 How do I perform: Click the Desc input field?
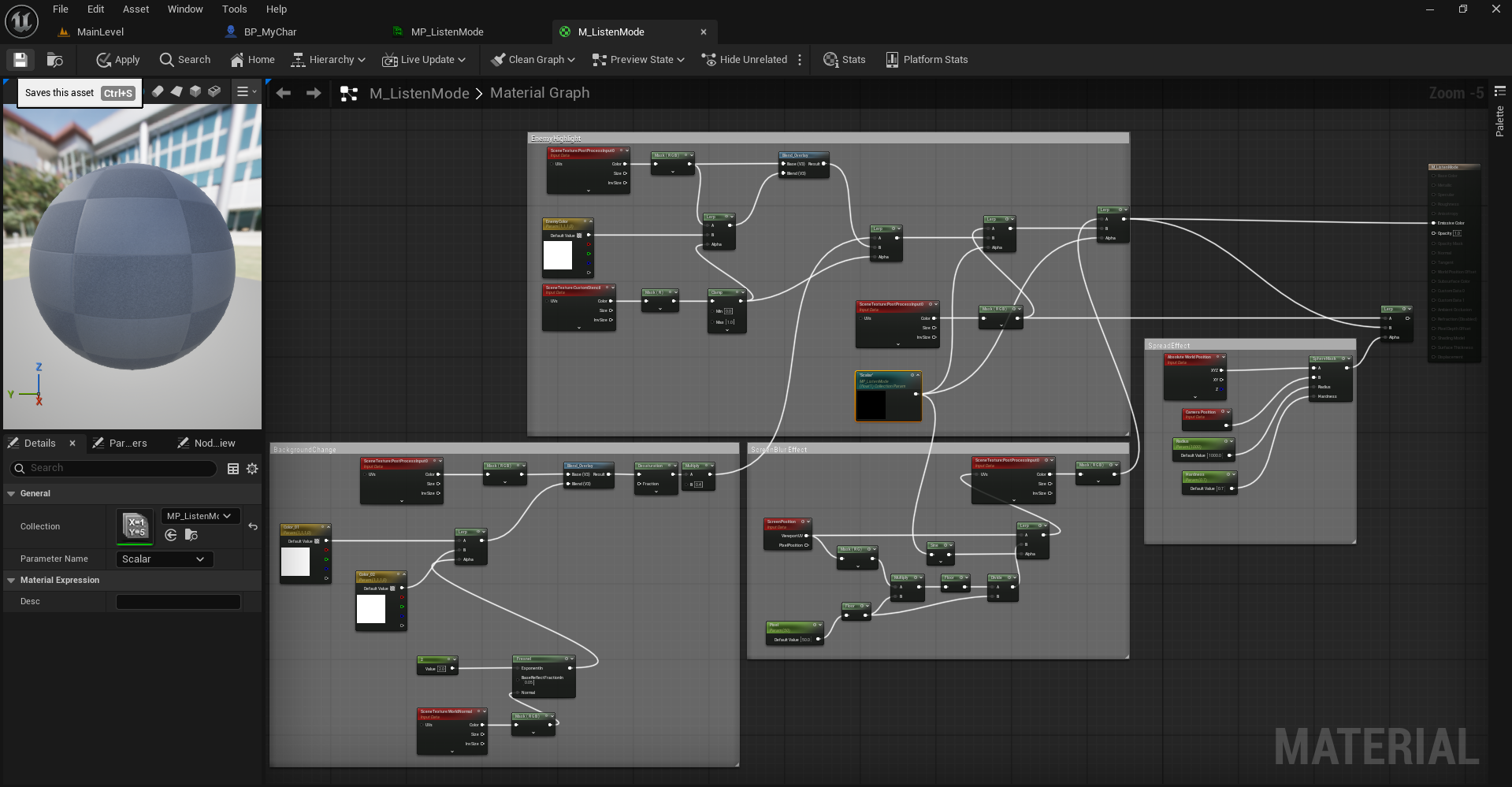tap(178, 602)
